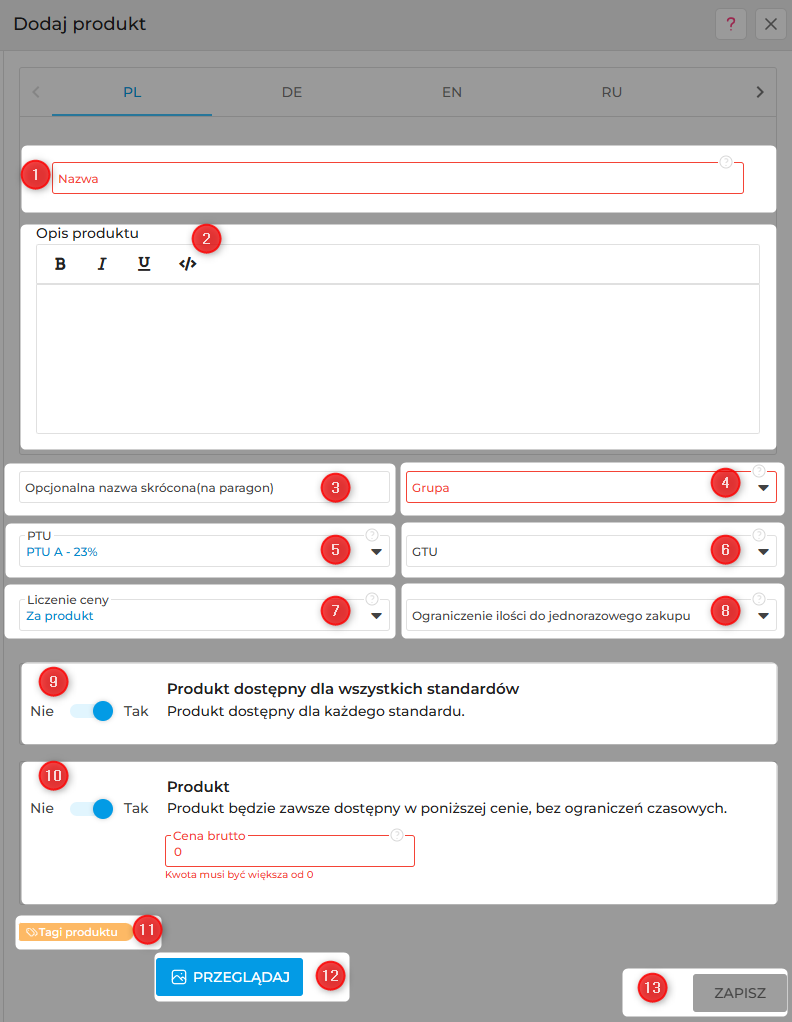Open the help hint on the Liczenie ceny field
Viewport: 792px width, 1022px height.
coord(372,599)
